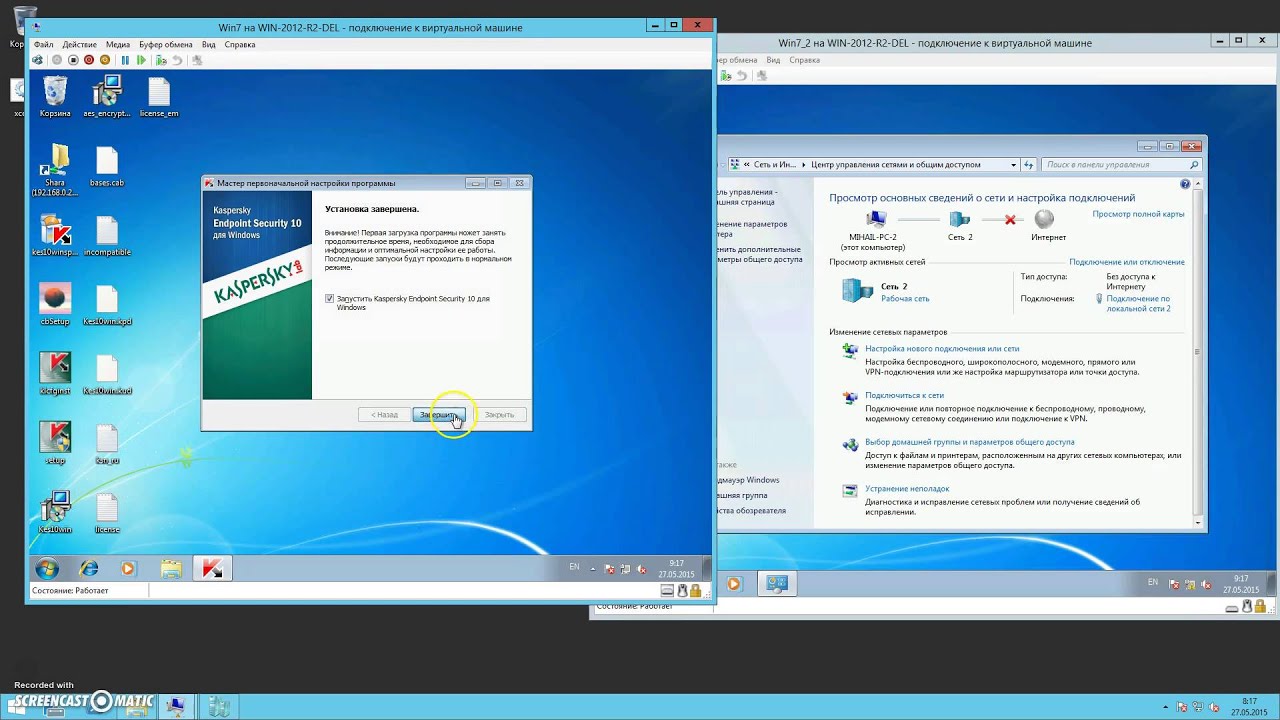Click the Подключение или отключение link

coord(1127,262)
